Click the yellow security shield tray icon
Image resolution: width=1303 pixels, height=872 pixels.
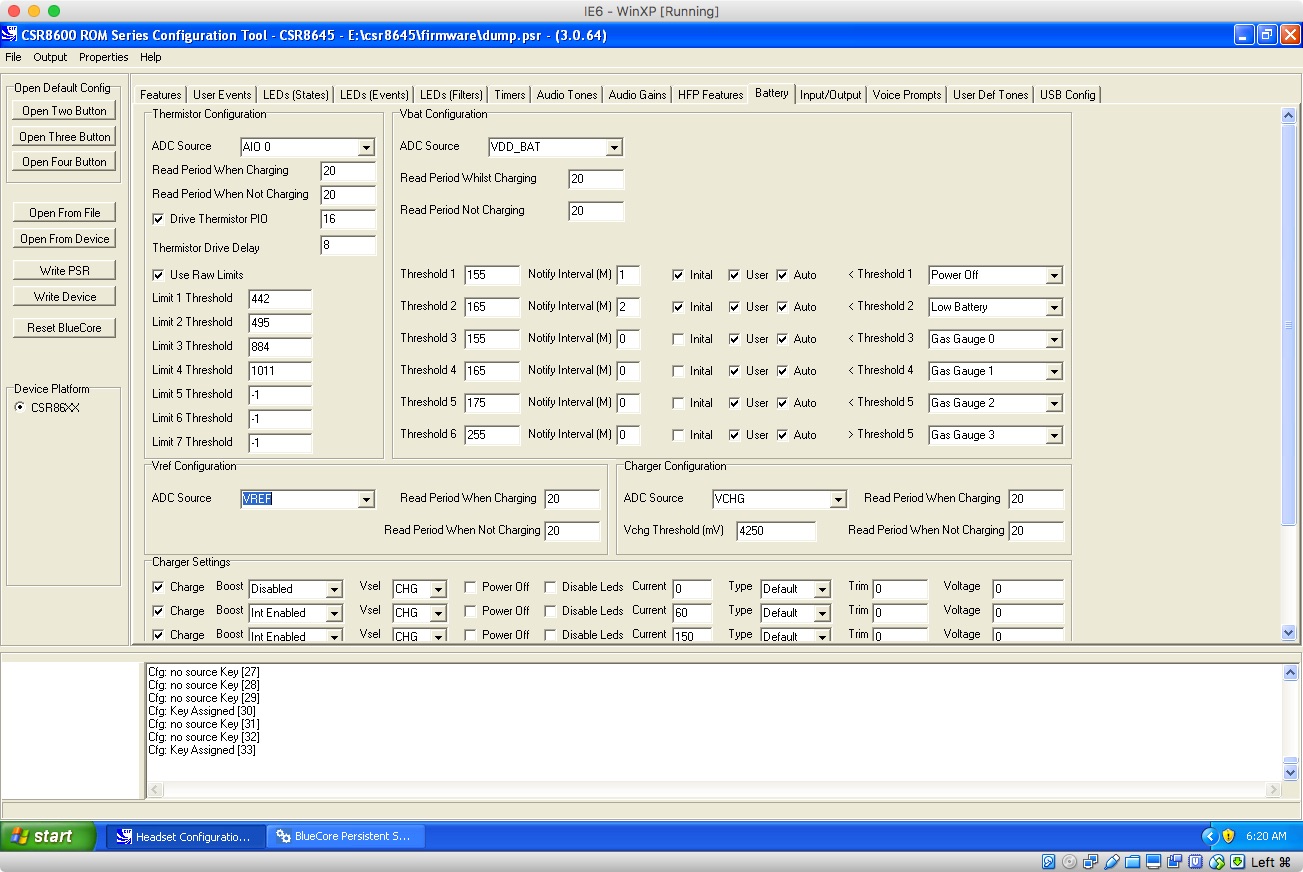[1228, 836]
